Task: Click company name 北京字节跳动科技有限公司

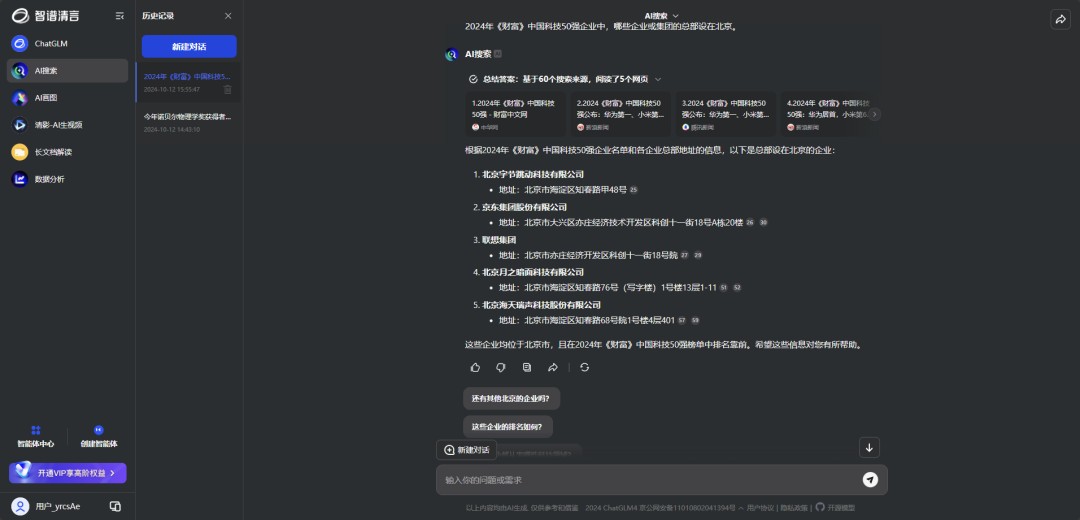Action: (532, 174)
